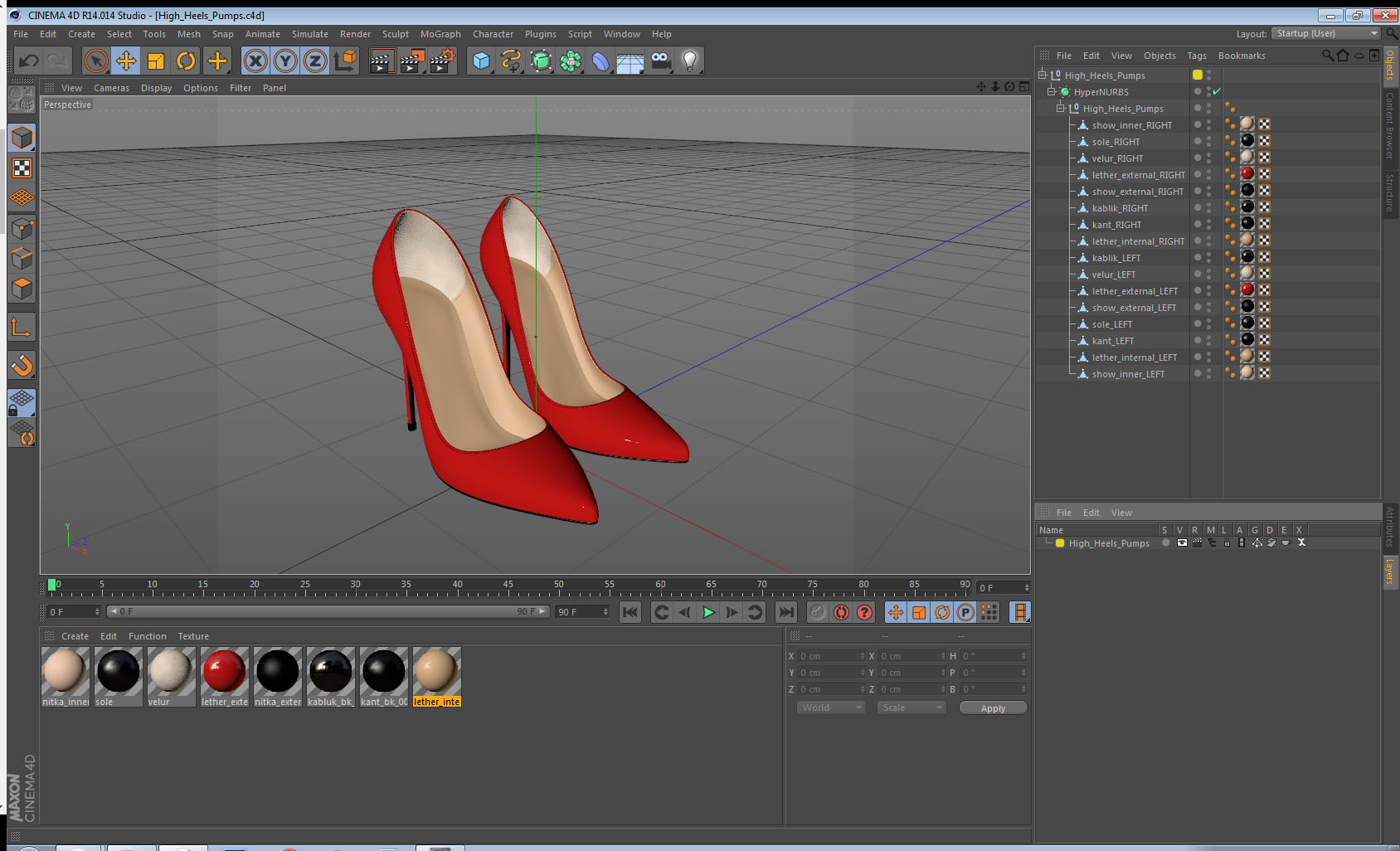
Task: Collapse the HyperNURBS tree node
Action: point(1052,91)
